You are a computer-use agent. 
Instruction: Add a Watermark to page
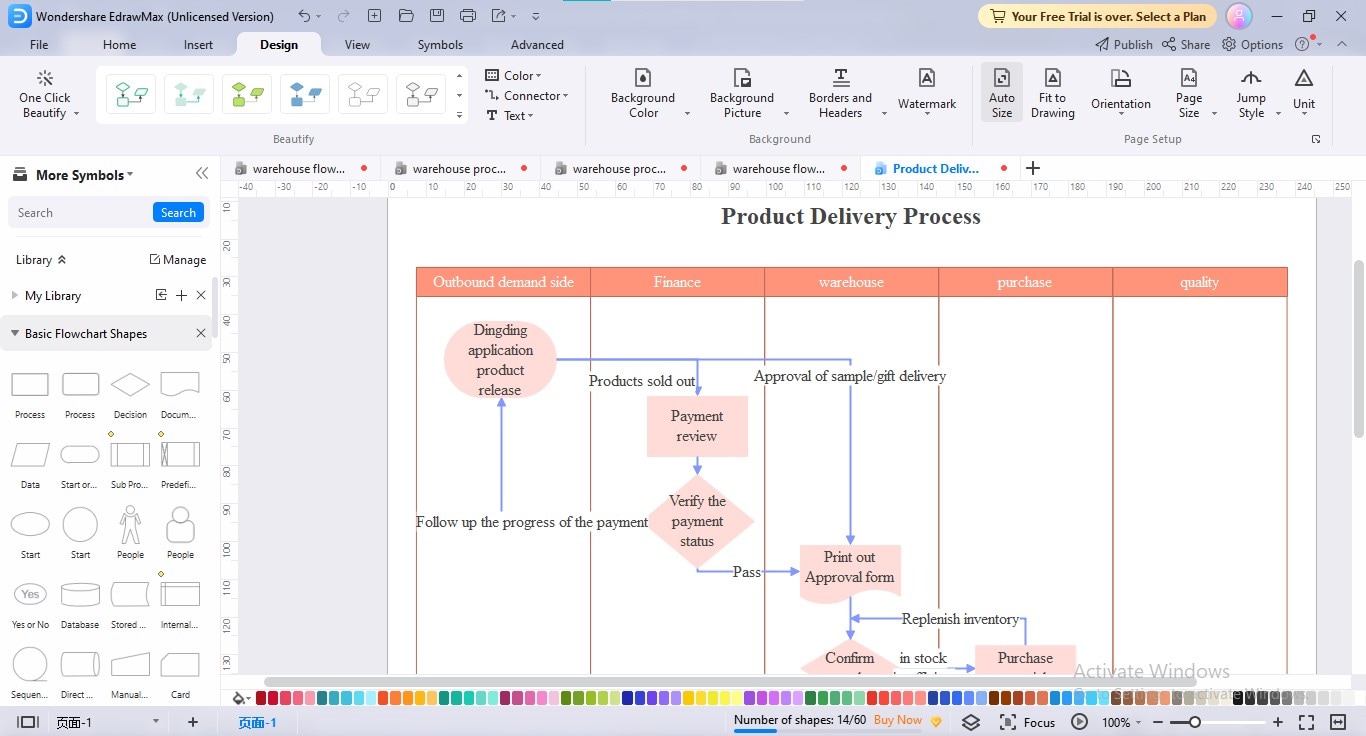click(927, 94)
